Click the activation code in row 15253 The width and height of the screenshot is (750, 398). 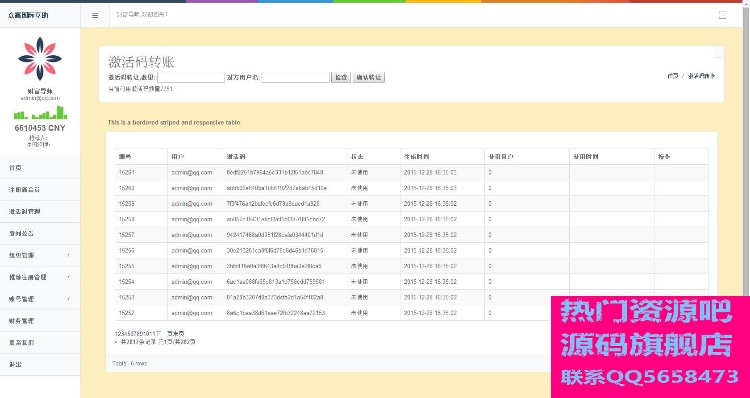(x=275, y=298)
